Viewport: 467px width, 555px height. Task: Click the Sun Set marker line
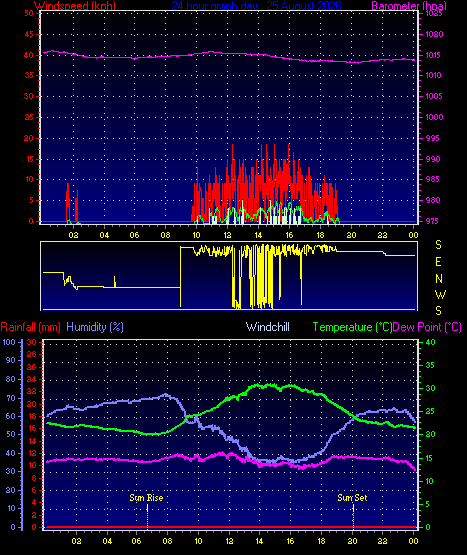[x=353, y=516]
